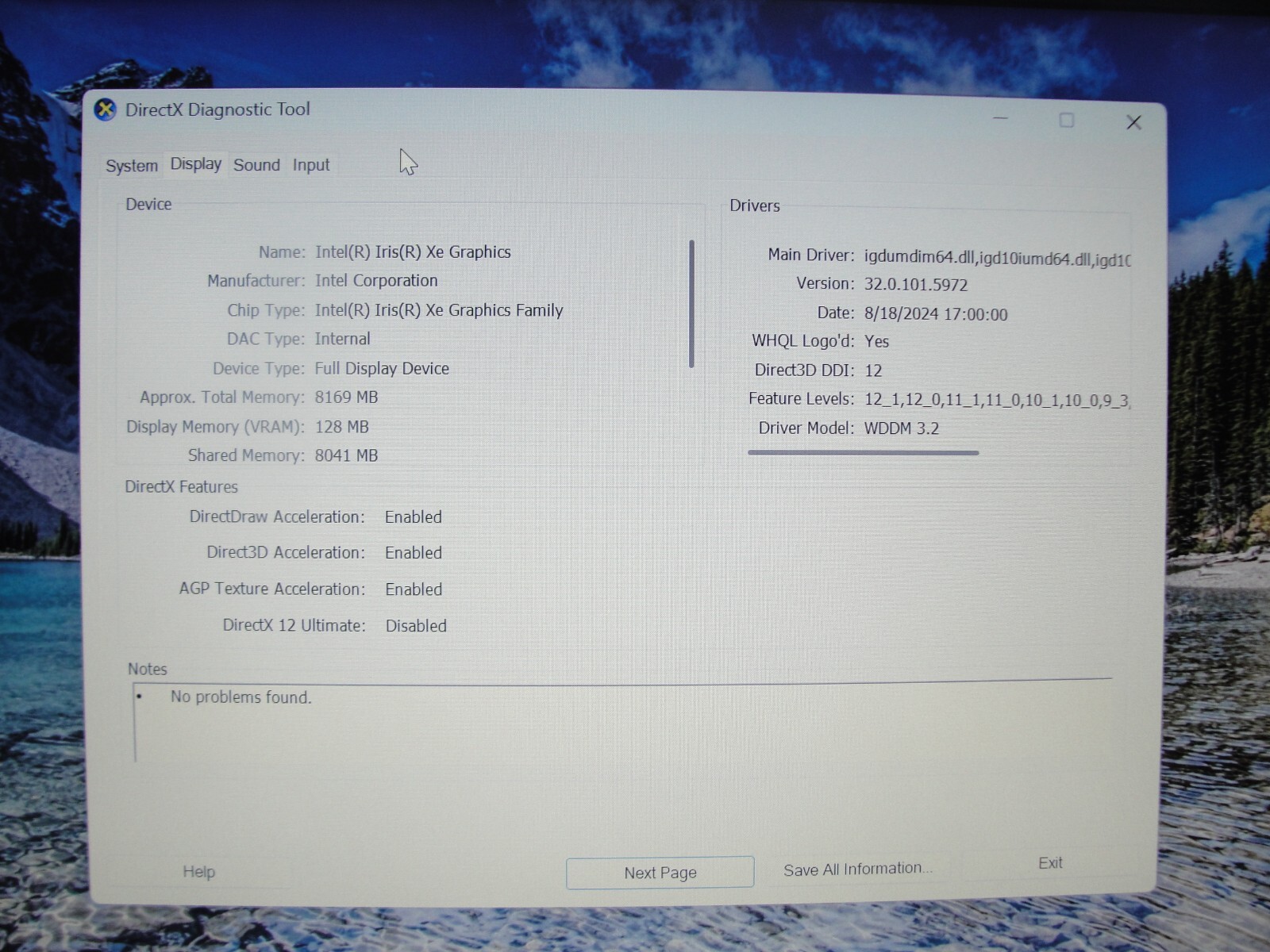Image resolution: width=1270 pixels, height=952 pixels.
Task: Minimize the DirectX Diagnostic Tool window
Action: (x=1000, y=118)
